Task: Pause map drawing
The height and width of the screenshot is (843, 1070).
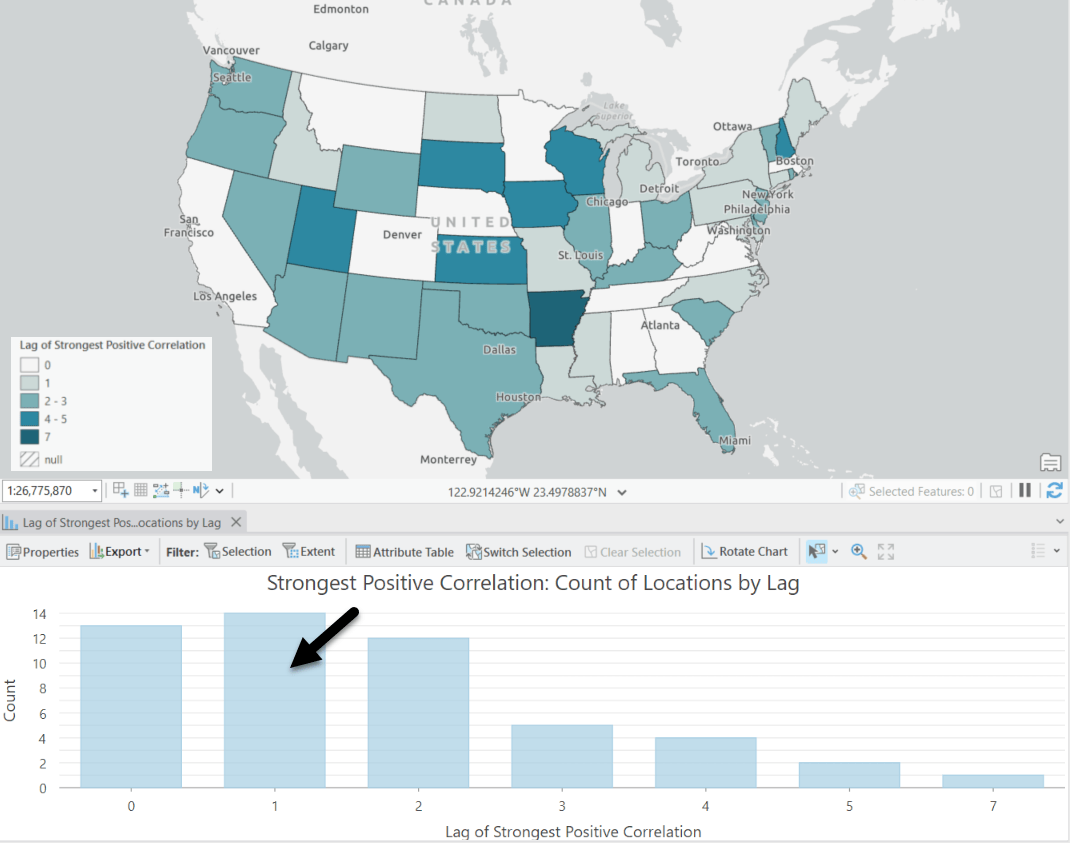Action: 1024,490
